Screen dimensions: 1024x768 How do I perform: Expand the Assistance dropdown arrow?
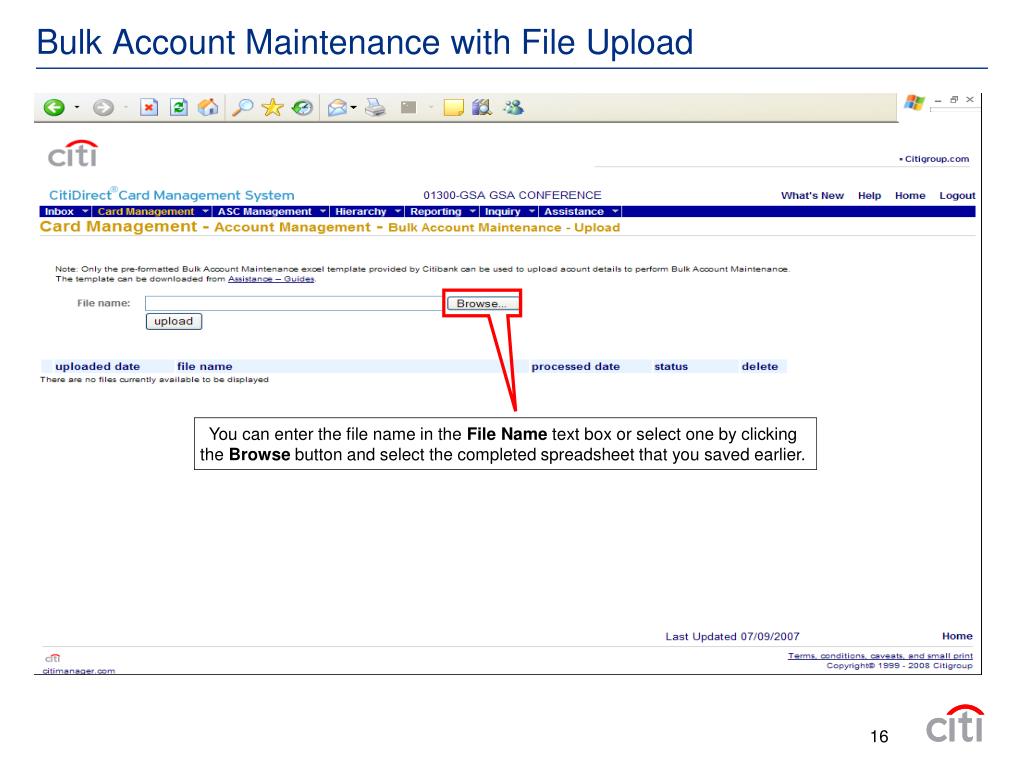[615, 212]
